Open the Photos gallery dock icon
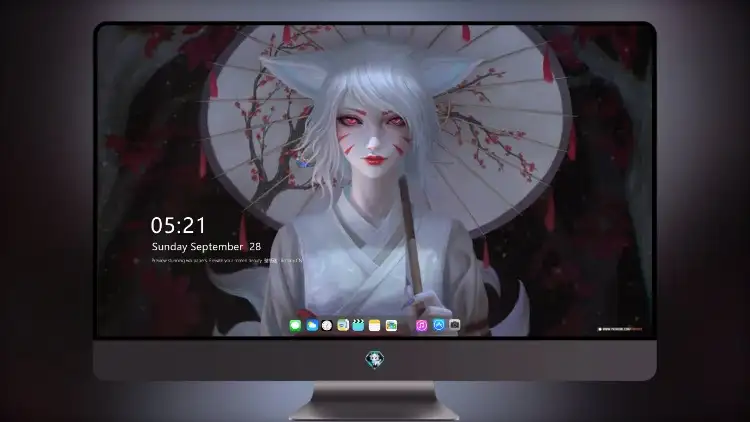Image resolution: width=750 pixels, height=422 pixels. click(391, 326)
